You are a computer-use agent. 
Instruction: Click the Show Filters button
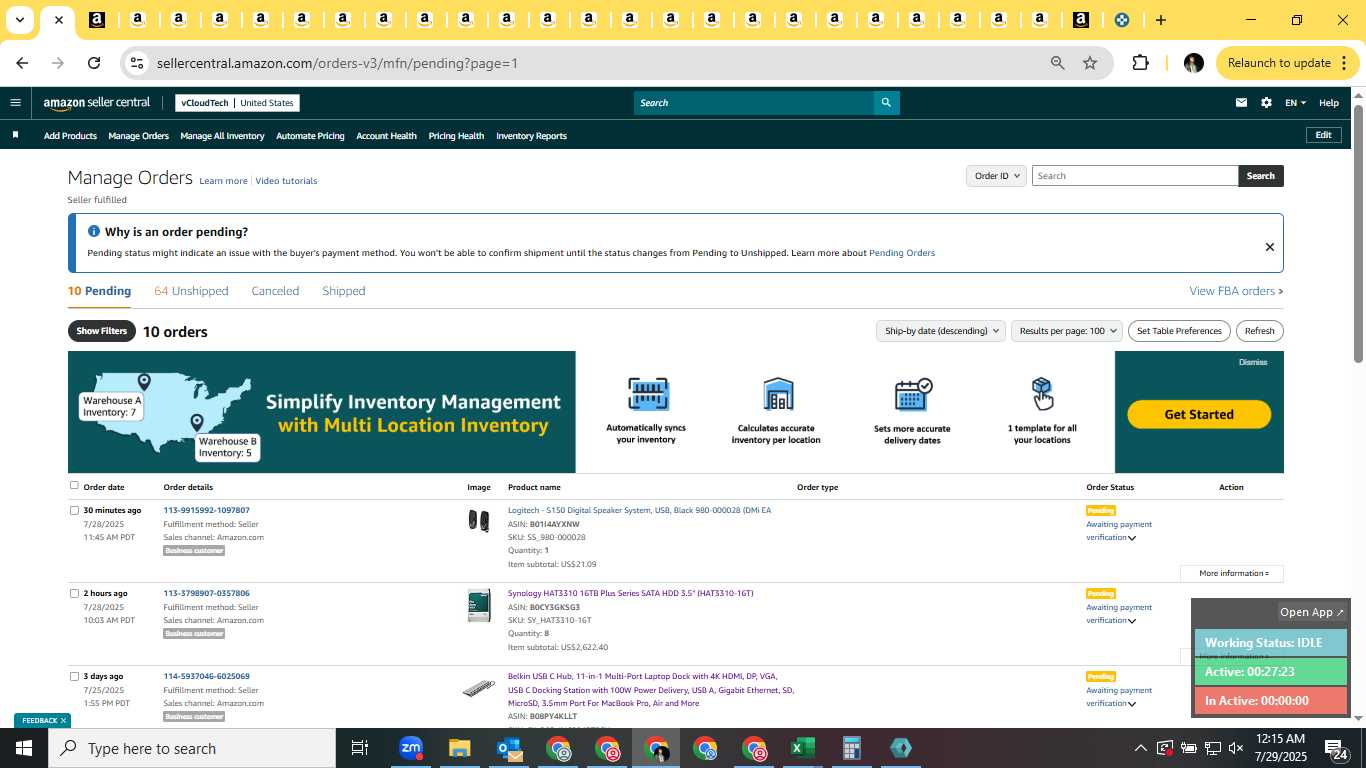coord(102,331)
